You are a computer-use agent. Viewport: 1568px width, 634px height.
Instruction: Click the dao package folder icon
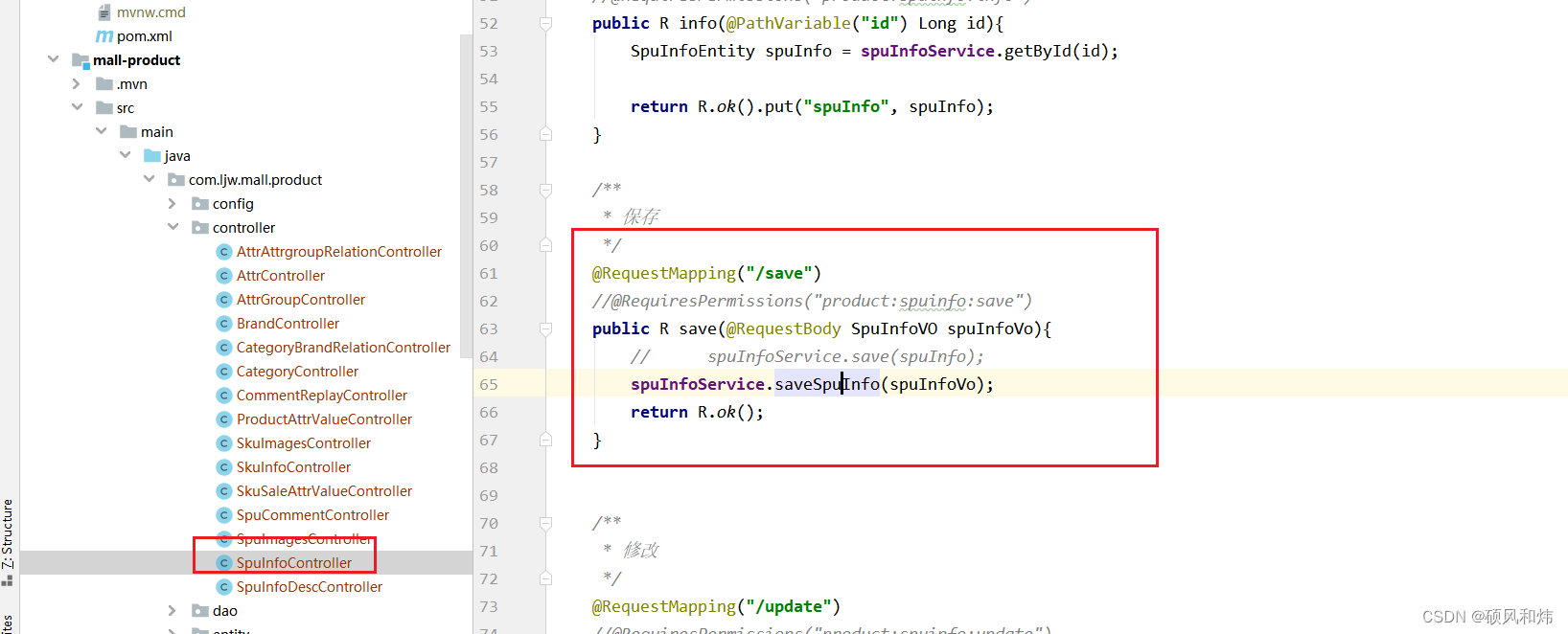200,610
